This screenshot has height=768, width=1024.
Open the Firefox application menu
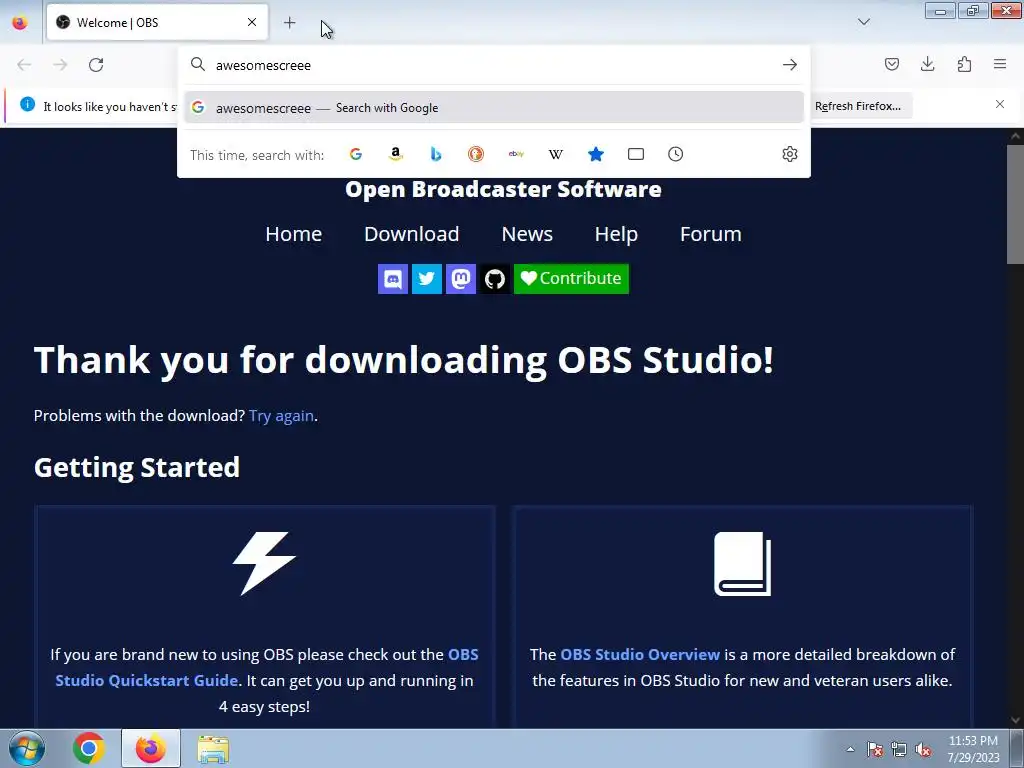[x=1000, y=64]
